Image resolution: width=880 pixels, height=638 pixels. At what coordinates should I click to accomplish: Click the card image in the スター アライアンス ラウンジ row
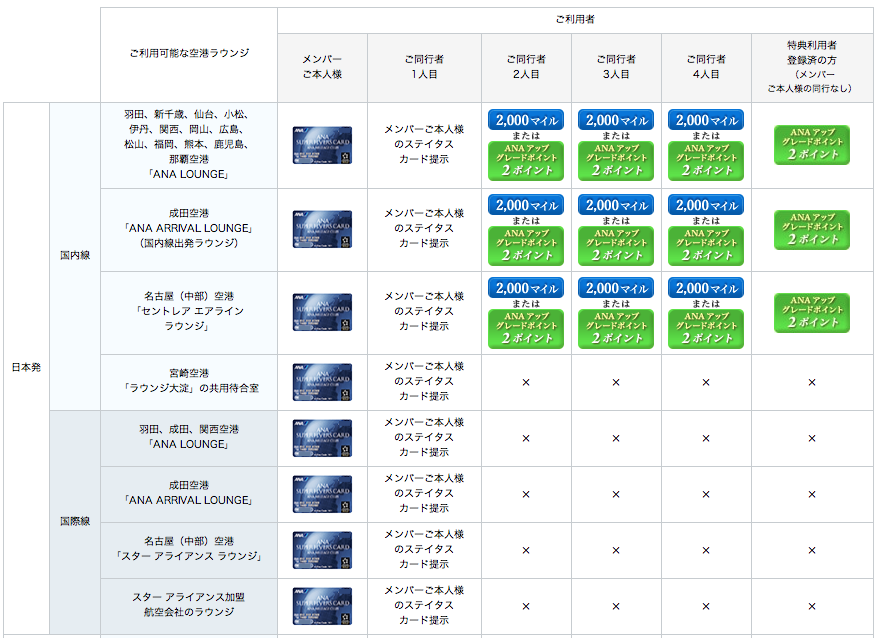point(322,550)
